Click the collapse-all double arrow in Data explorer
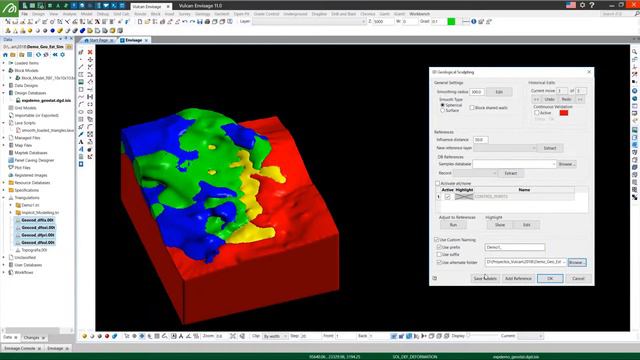Viewport: 640px width, 360px height. pyautogui.click(x=55, y=55)
